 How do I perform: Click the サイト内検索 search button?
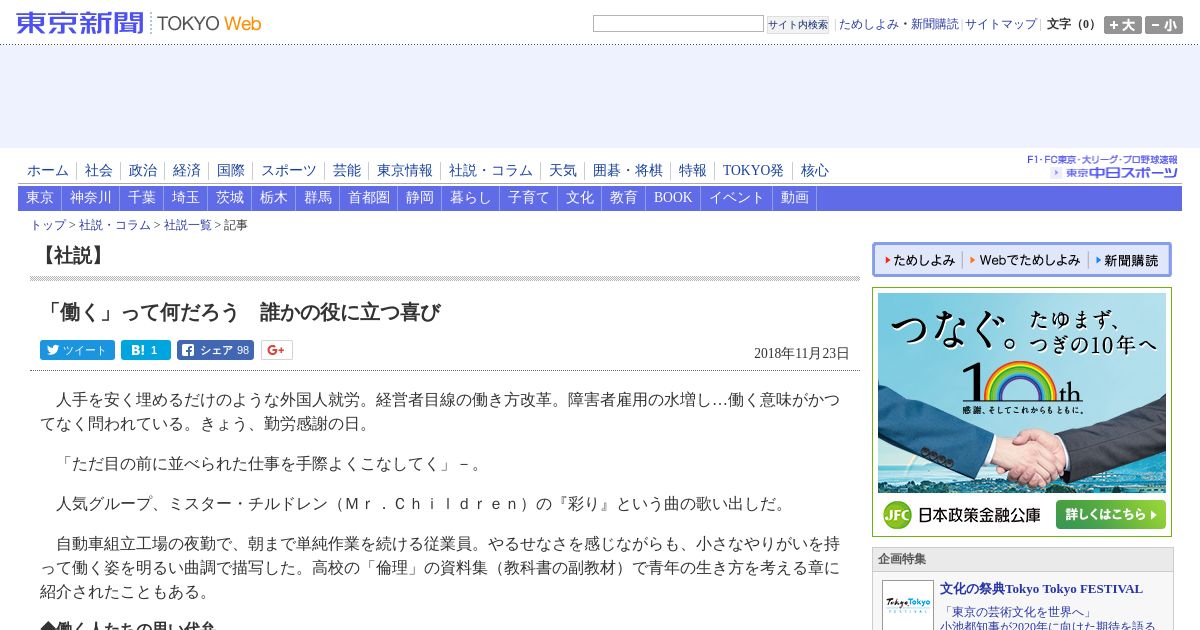coord(798,24)
